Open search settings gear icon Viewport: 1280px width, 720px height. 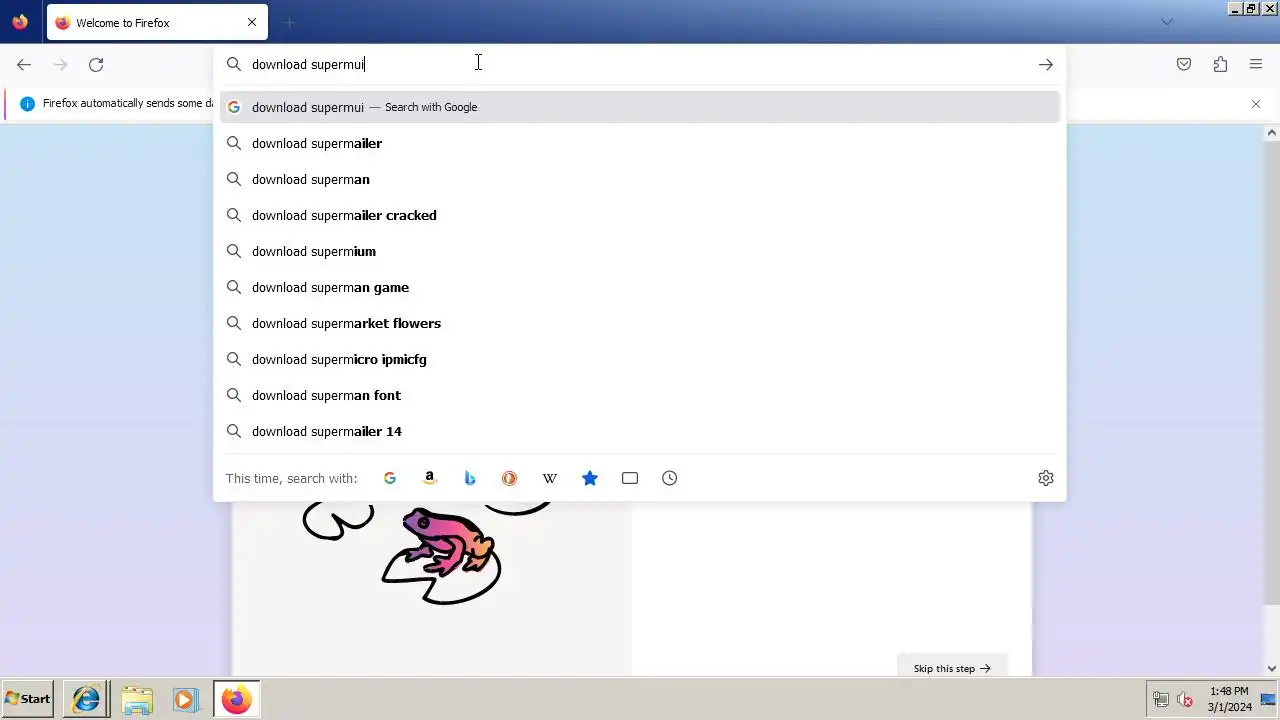click(1046, 478)
